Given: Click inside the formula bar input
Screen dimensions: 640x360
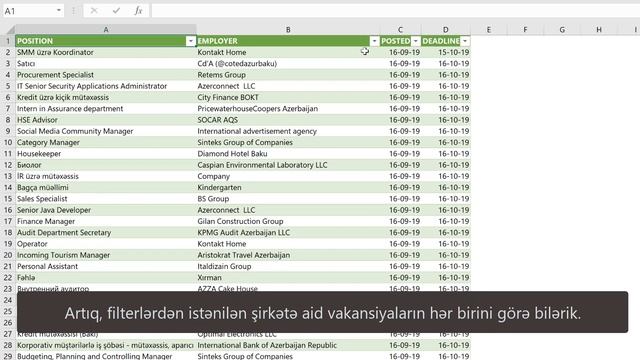Looking at the screenshot, I should click(395, 11).
